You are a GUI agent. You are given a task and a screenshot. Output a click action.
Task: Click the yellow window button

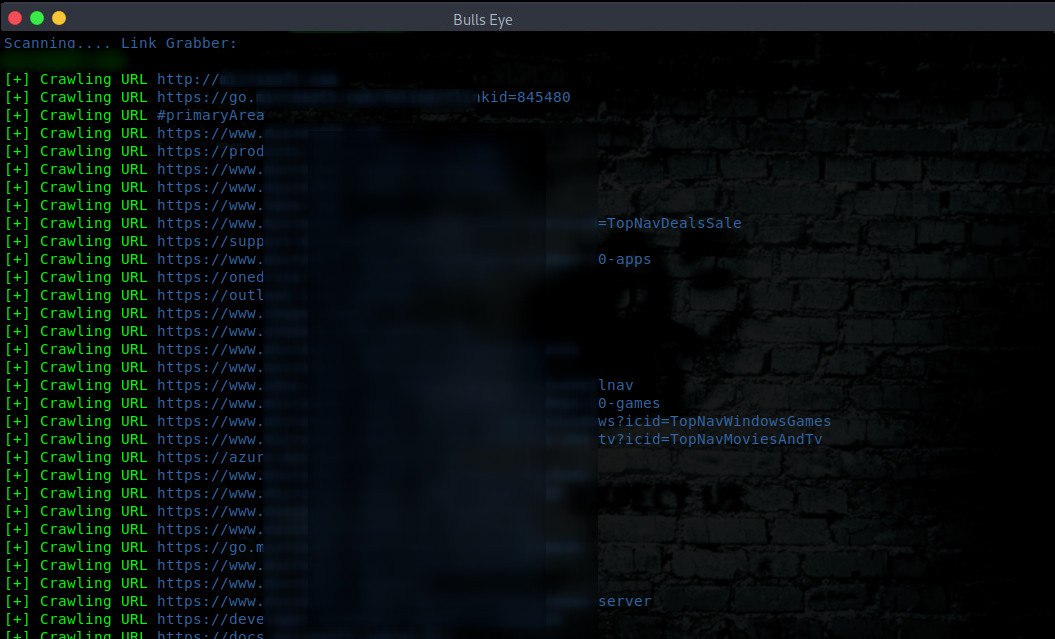pos(59,18)
